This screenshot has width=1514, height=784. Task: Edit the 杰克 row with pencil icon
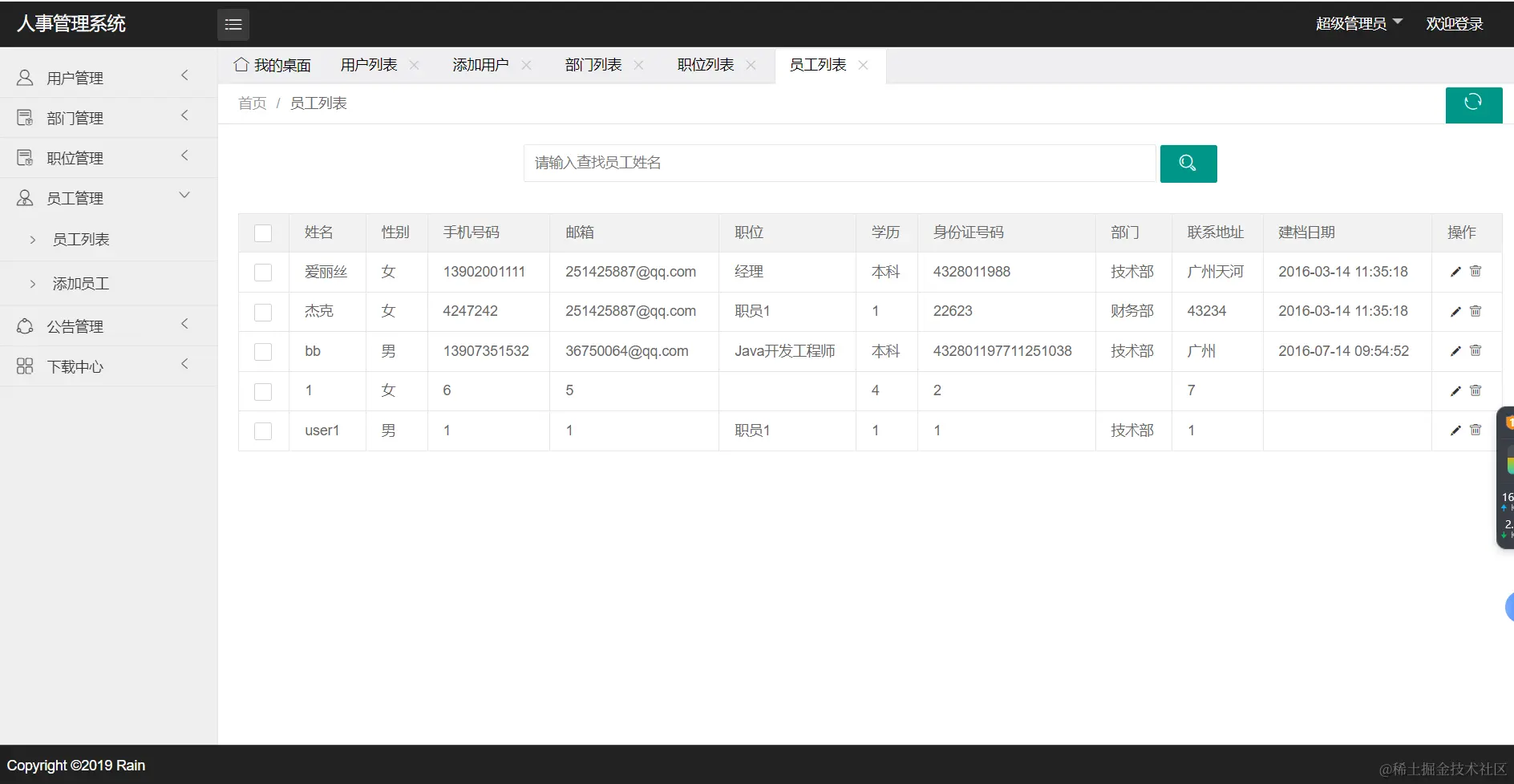pyautogui.click(x=1455, y=311)
